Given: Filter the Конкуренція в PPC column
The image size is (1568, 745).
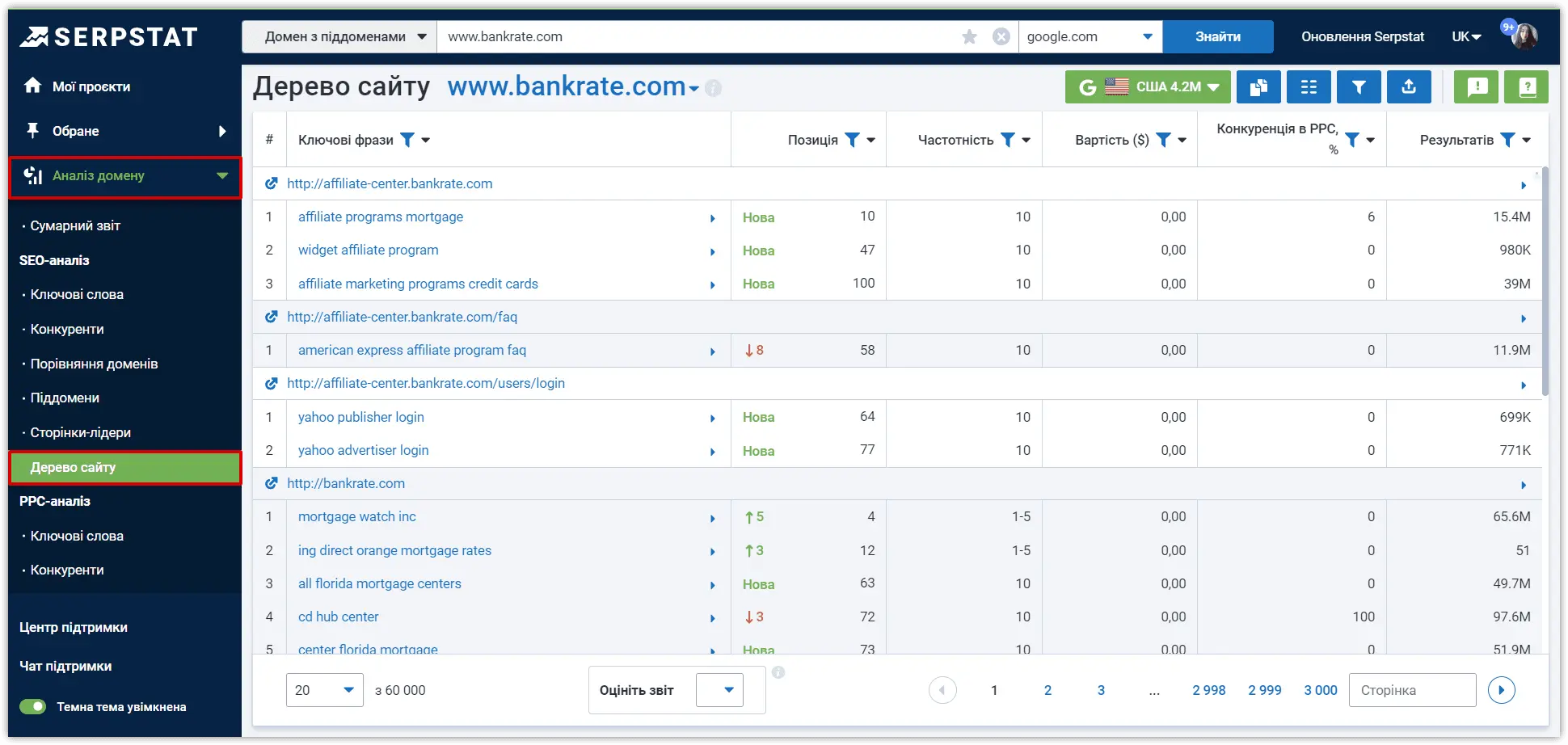Looking at the screenshot, I should (x=1352, y=140).
